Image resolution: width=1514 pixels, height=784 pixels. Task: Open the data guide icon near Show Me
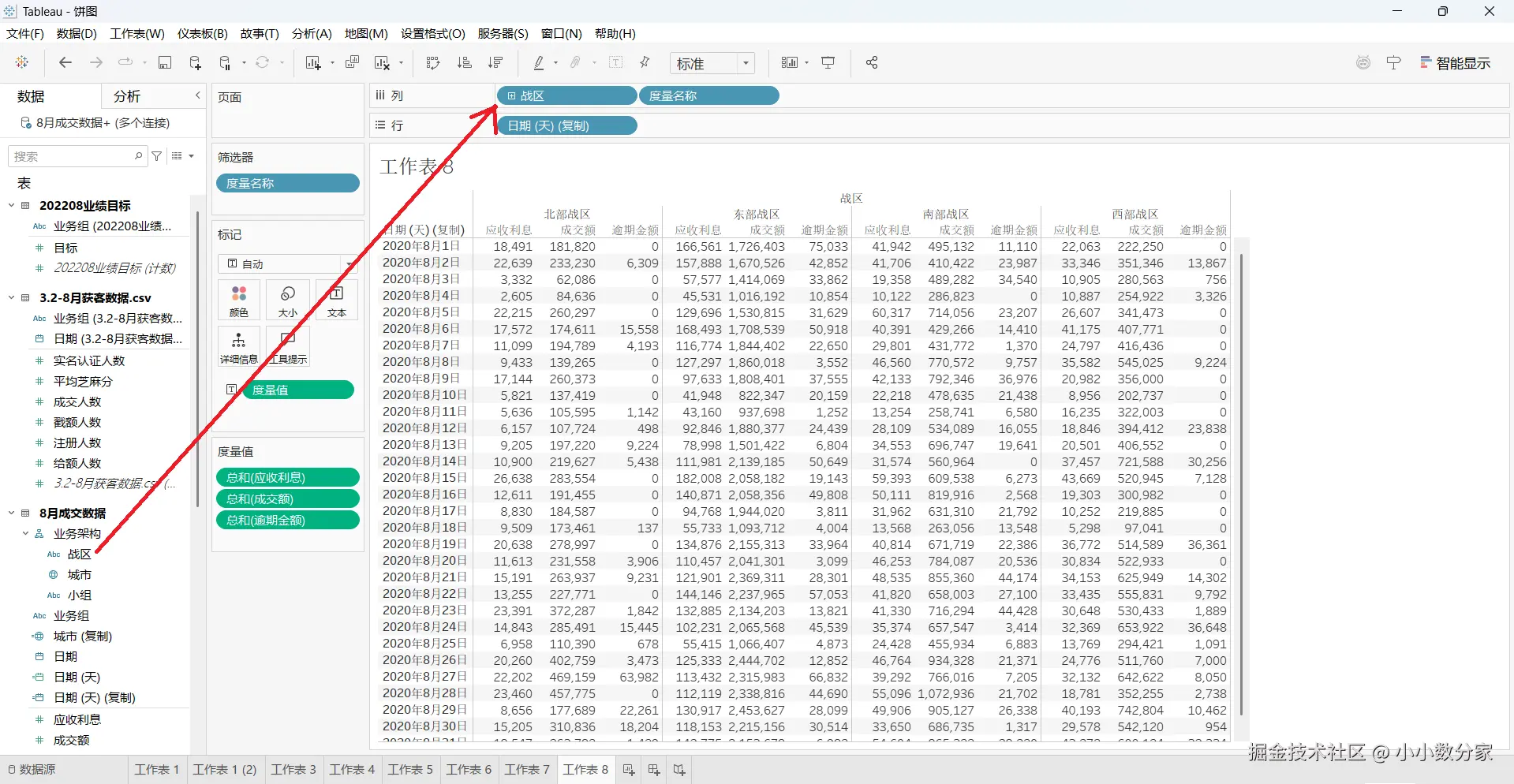pos(1363,62)
